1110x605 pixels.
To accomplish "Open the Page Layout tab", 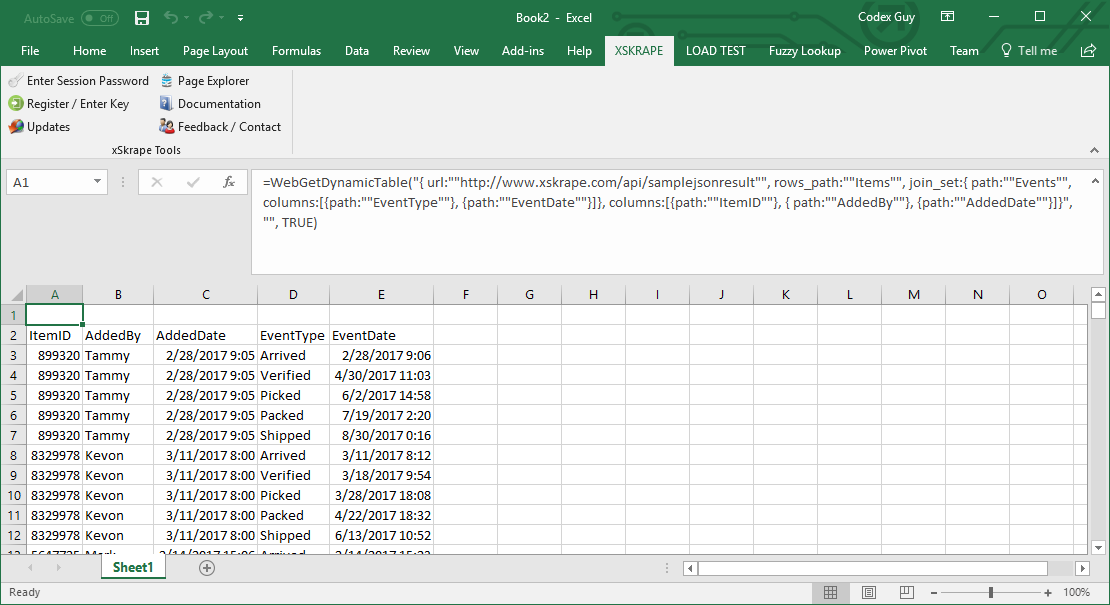I will tap(215, 50).
